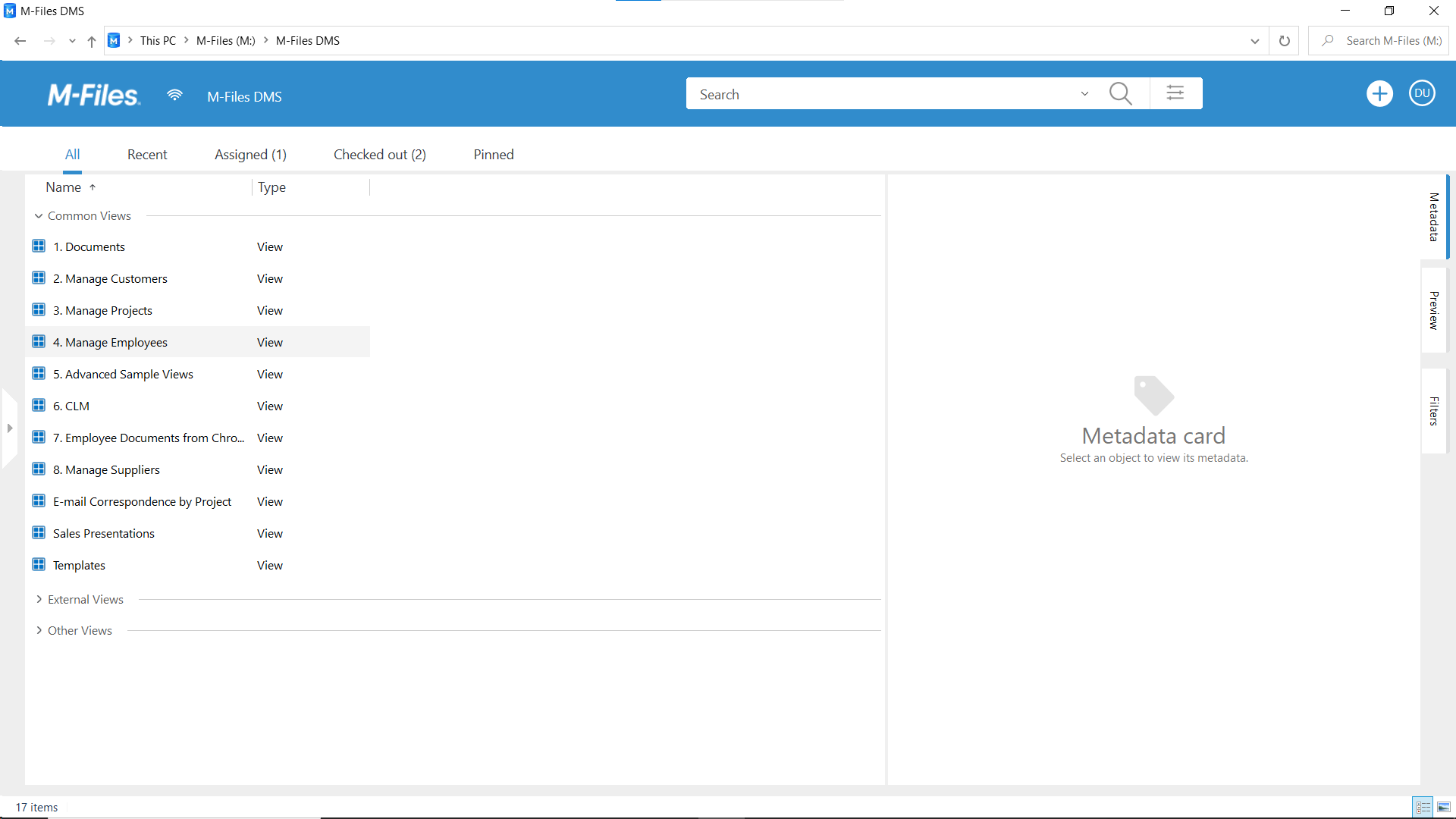Click This PC in breadcrumb
This screenshot has width=1456, height=819.
tap(158, 41)
